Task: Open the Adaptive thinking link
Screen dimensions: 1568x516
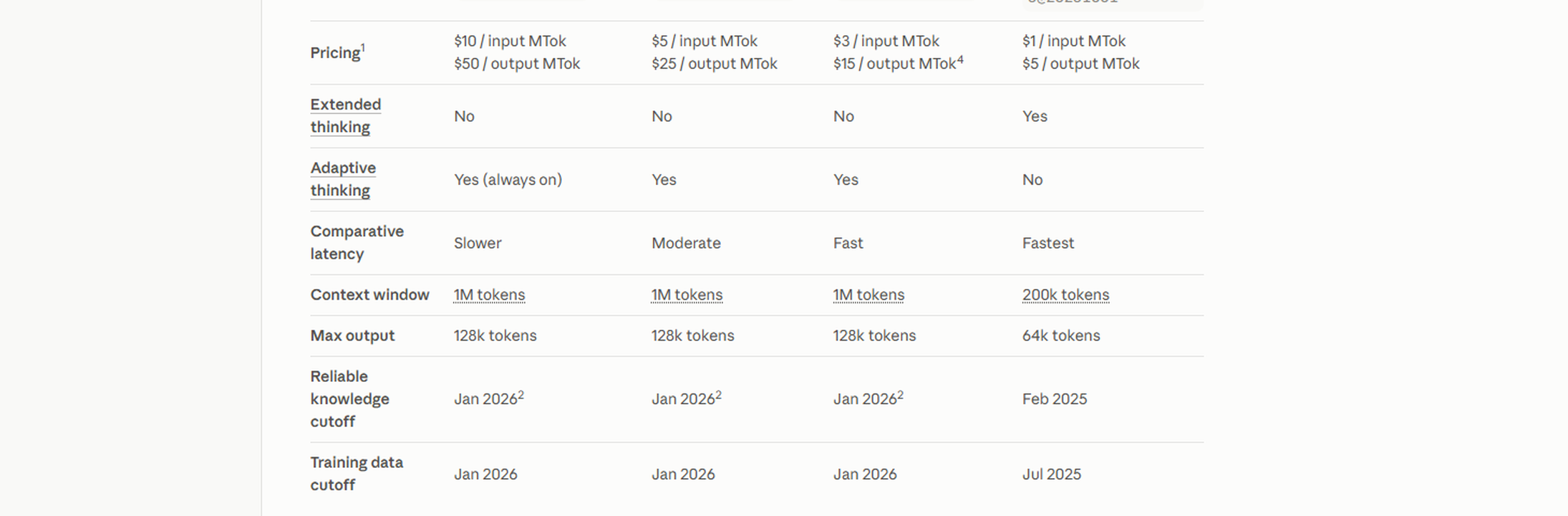Action: [343, 179]
